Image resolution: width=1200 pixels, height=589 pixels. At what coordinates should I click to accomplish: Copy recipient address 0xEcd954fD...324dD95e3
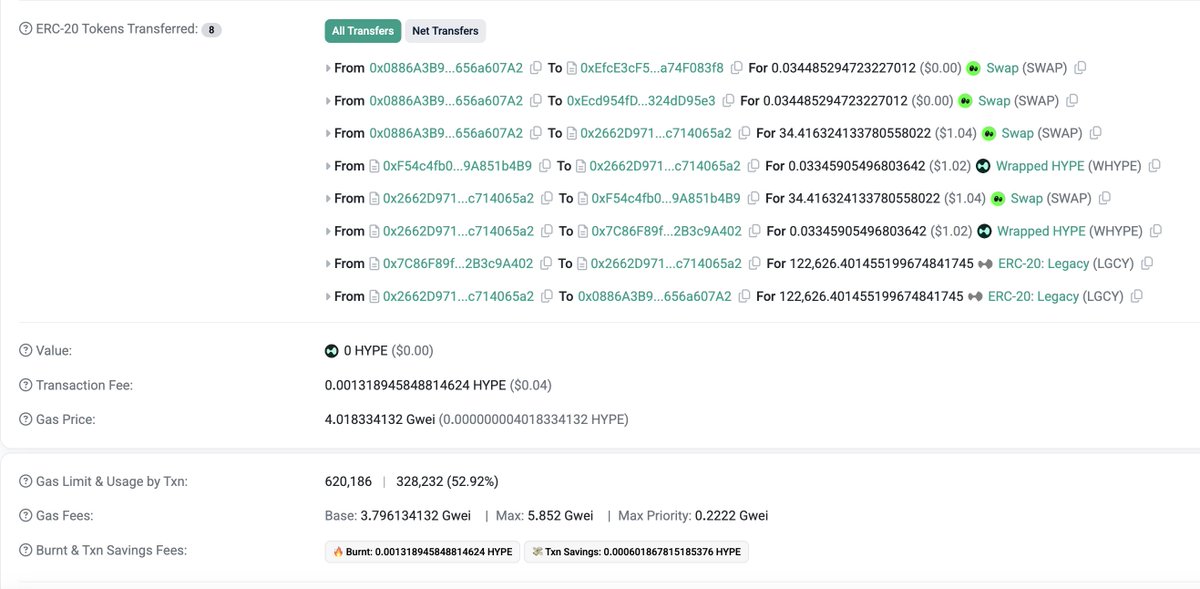pos(728,101)
